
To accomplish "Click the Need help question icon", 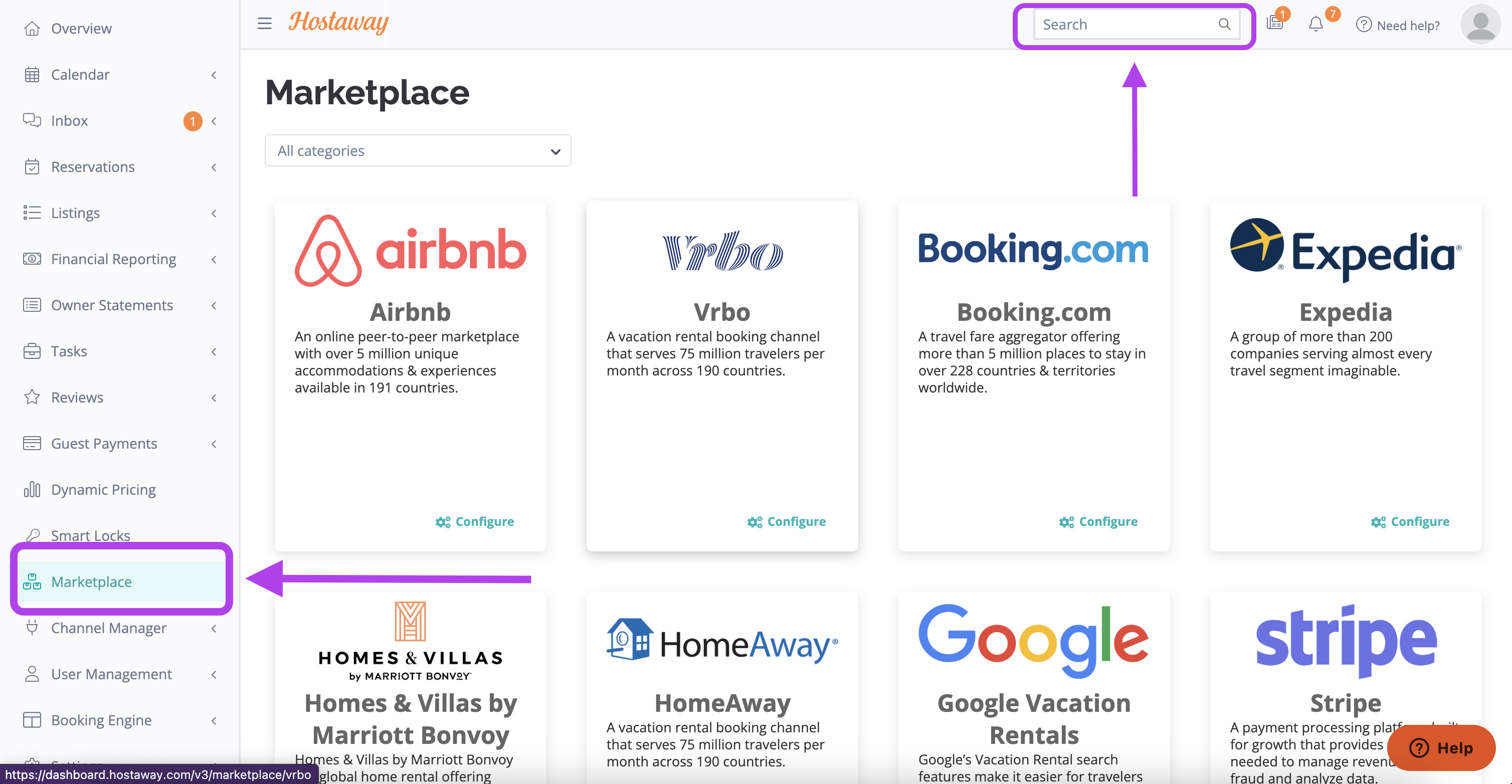I will (1364, 25).
